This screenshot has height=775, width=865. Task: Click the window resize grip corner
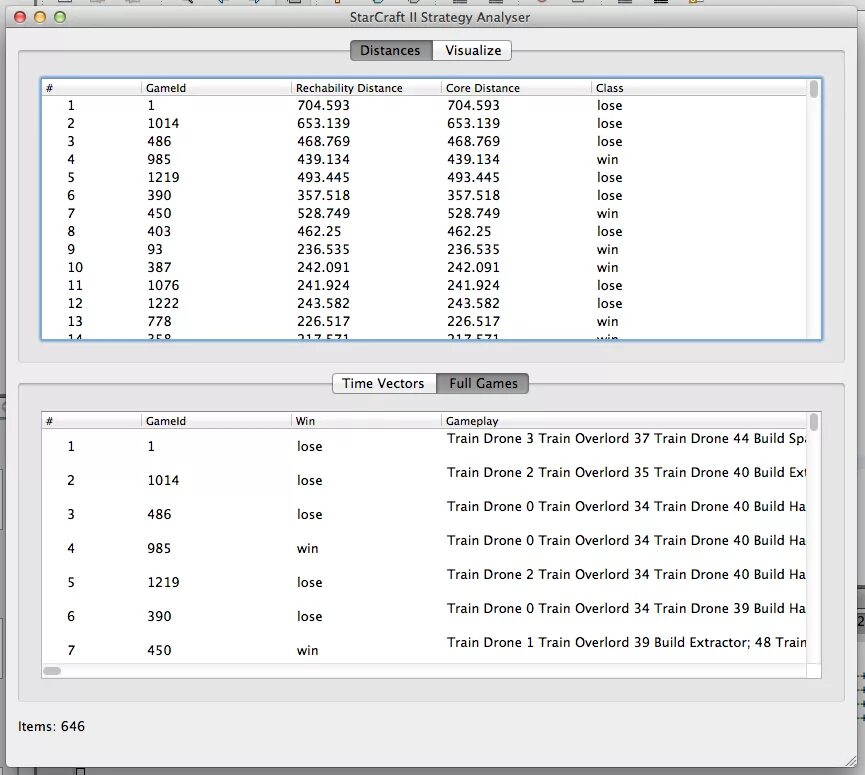click(850, 761)
